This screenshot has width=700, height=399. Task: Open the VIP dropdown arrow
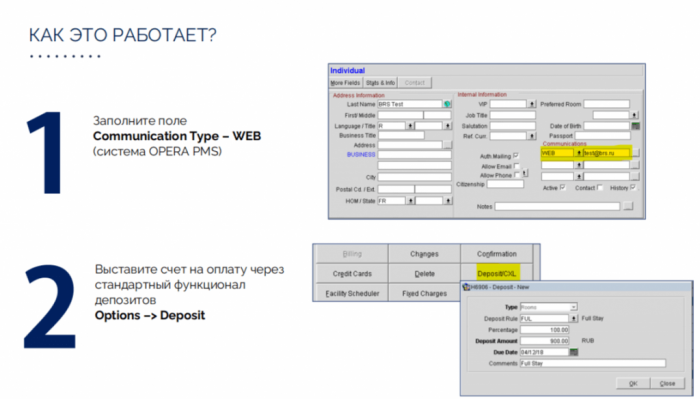click(532, 104)
